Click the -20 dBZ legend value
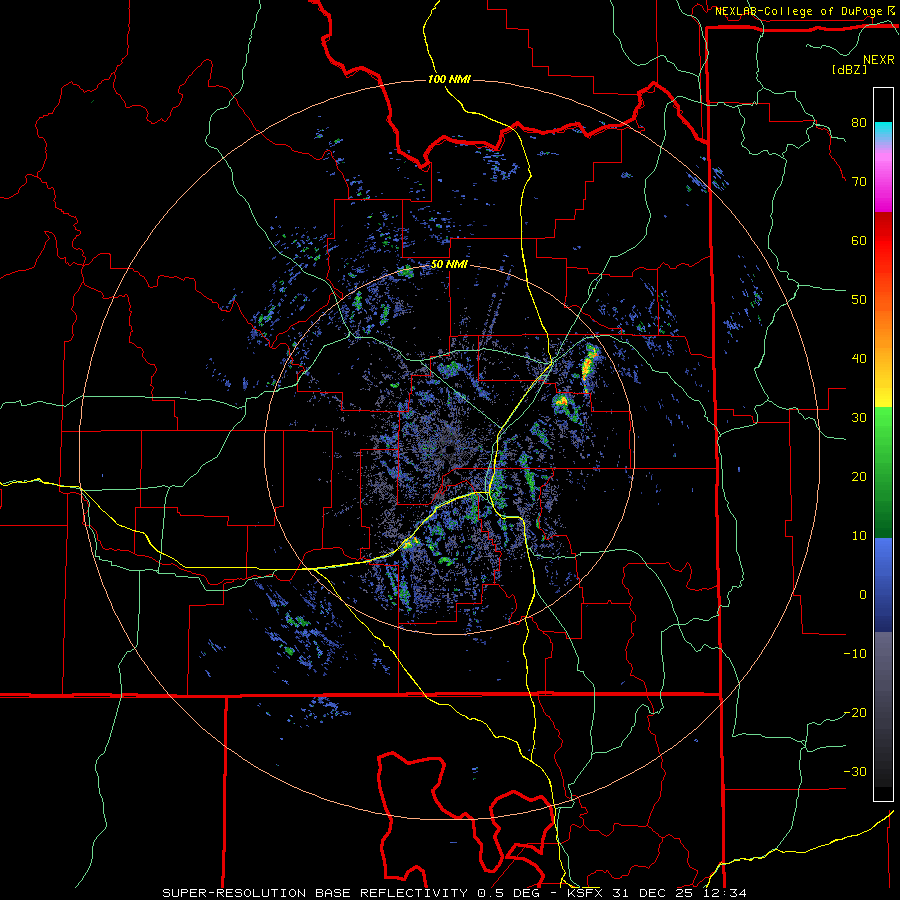Image resolution: width=900 pixels, height=900 pixels. (855, 712)
